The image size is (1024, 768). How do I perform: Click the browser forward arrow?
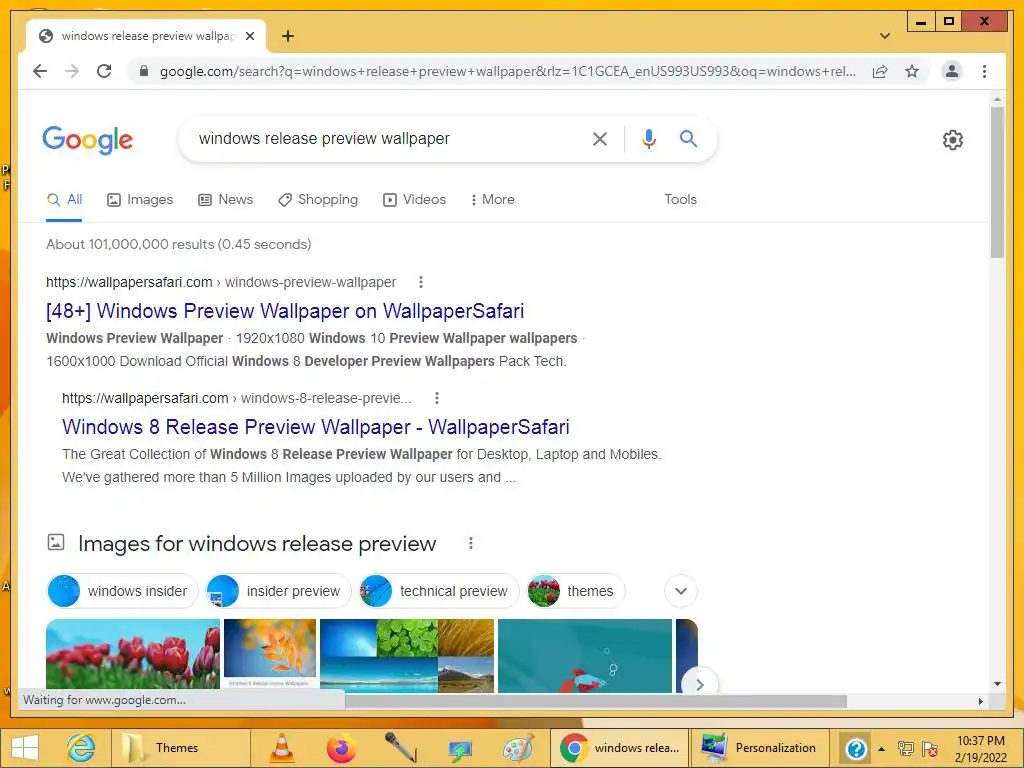point(72,71)
